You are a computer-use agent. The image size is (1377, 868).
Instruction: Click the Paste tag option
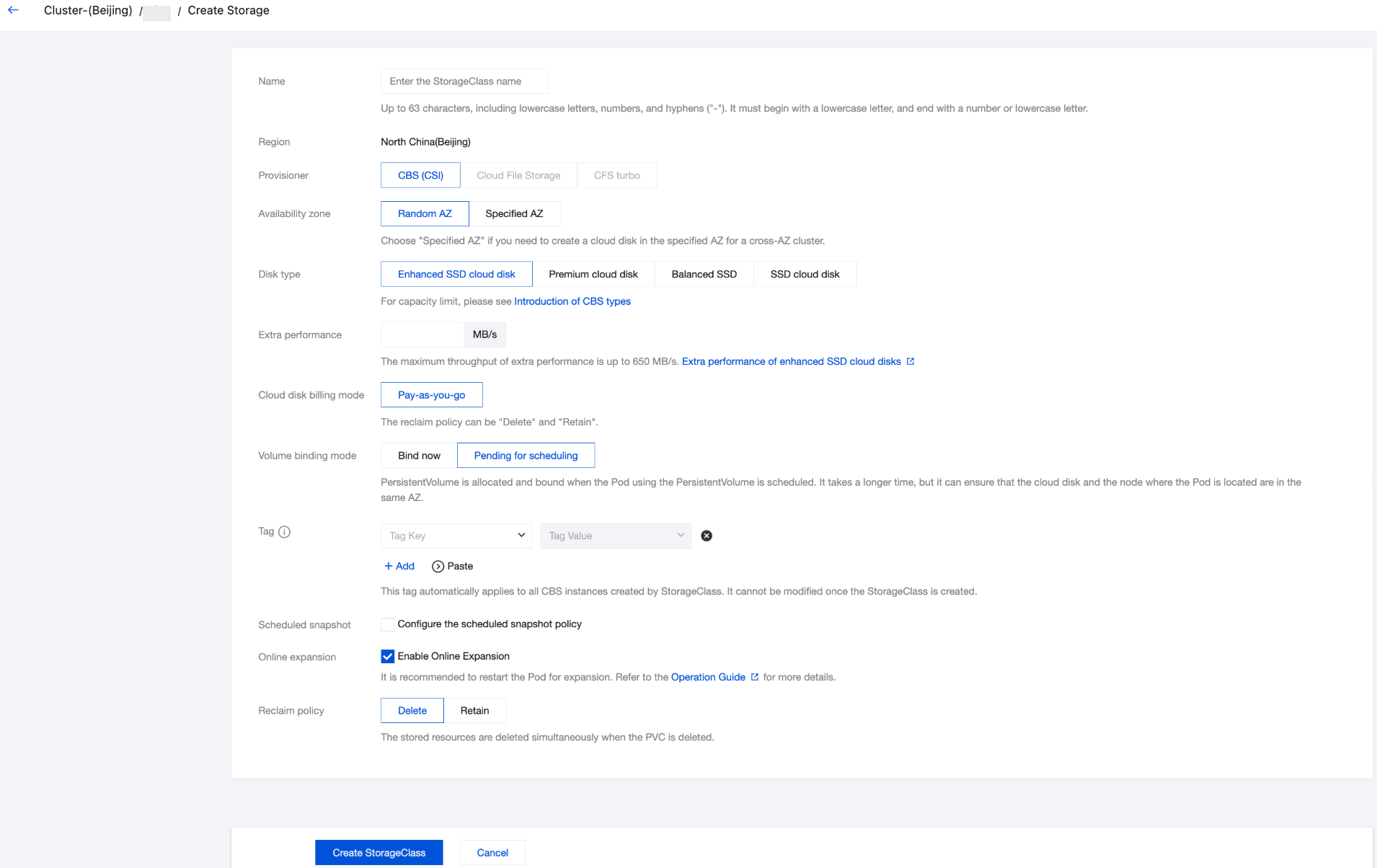(452, 566)
